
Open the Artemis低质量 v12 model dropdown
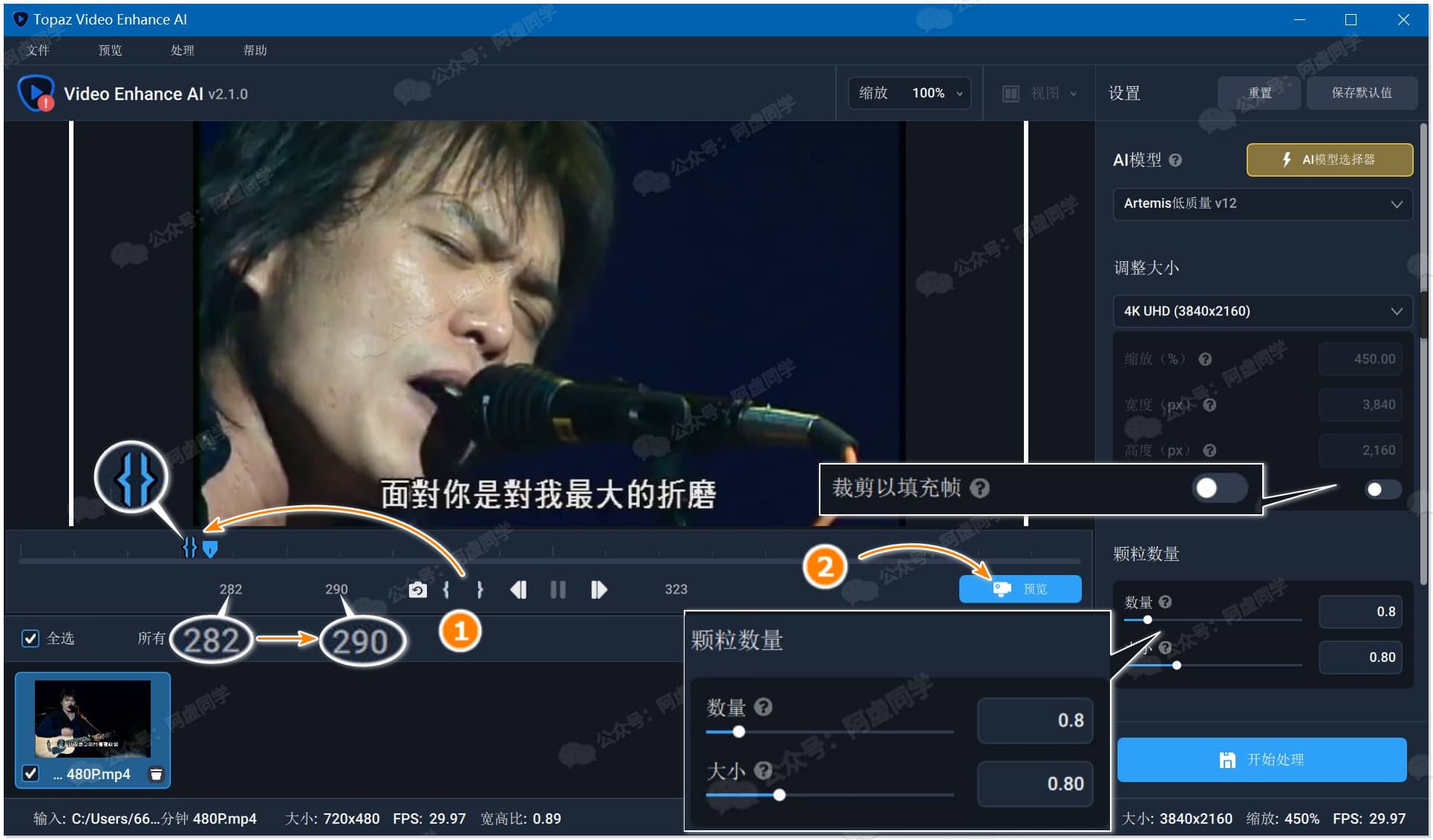(1262, 204)
